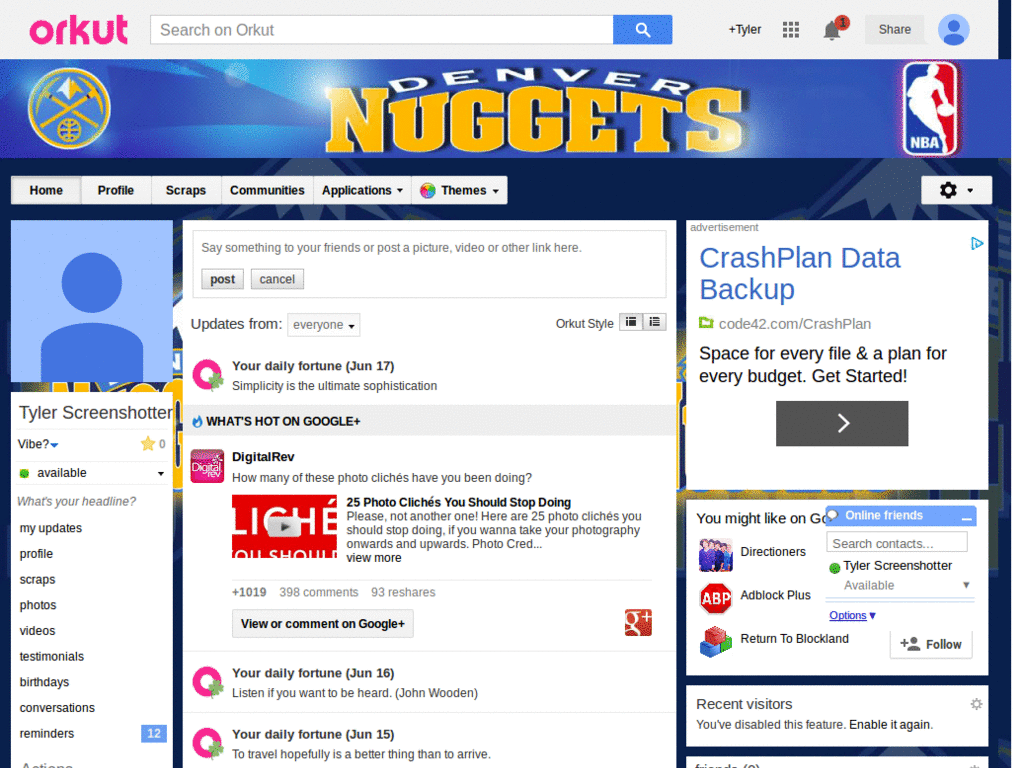The width and height of the screenshot is (1024, 768).
Task: Open the CrashPlan Data Backup ad title
Action: (800, 274)
